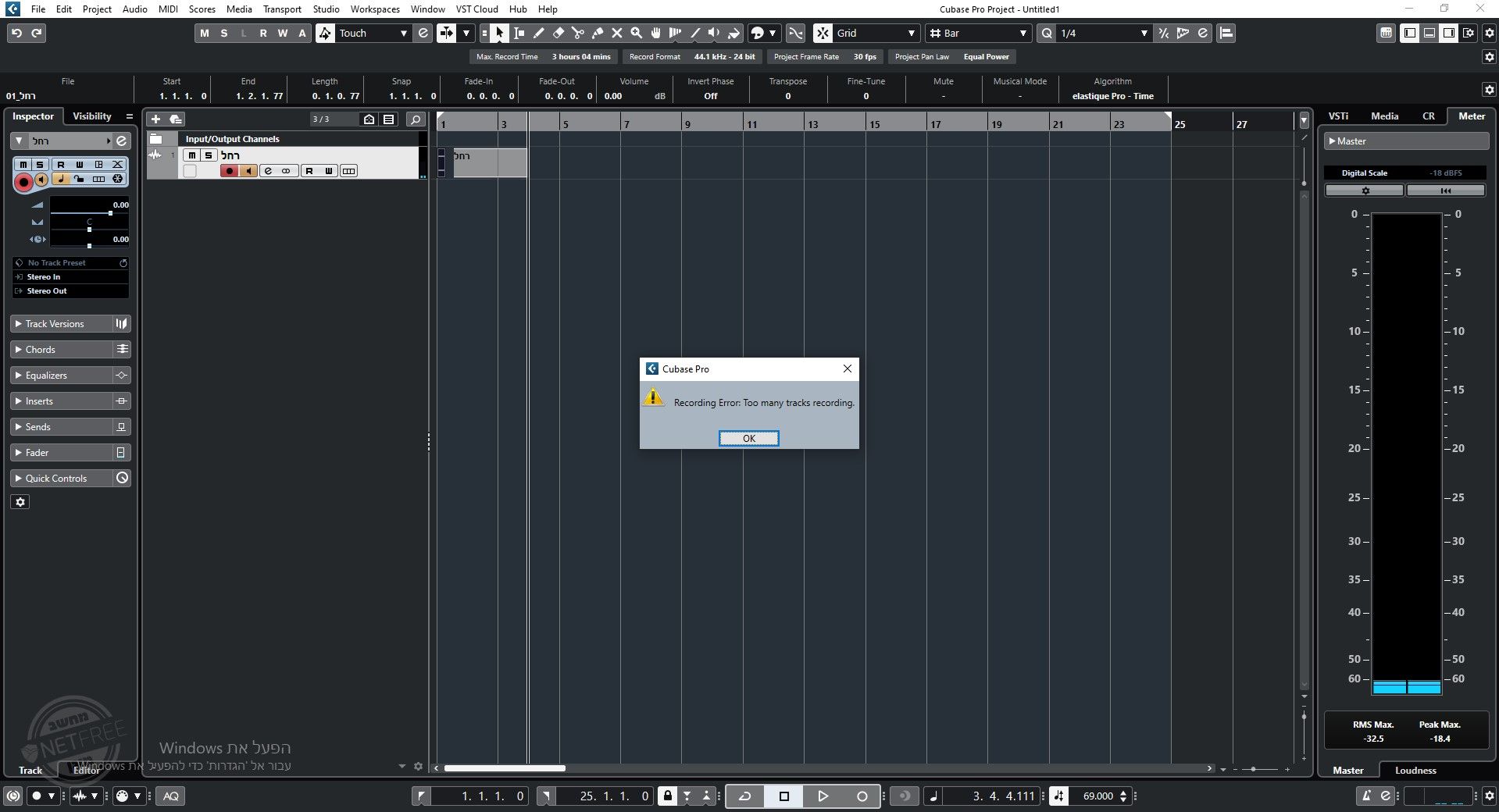Select the Time Warp tool
Image resolution: width=1499 pixels, height=812 pixels.
click(x=676, y=33)
